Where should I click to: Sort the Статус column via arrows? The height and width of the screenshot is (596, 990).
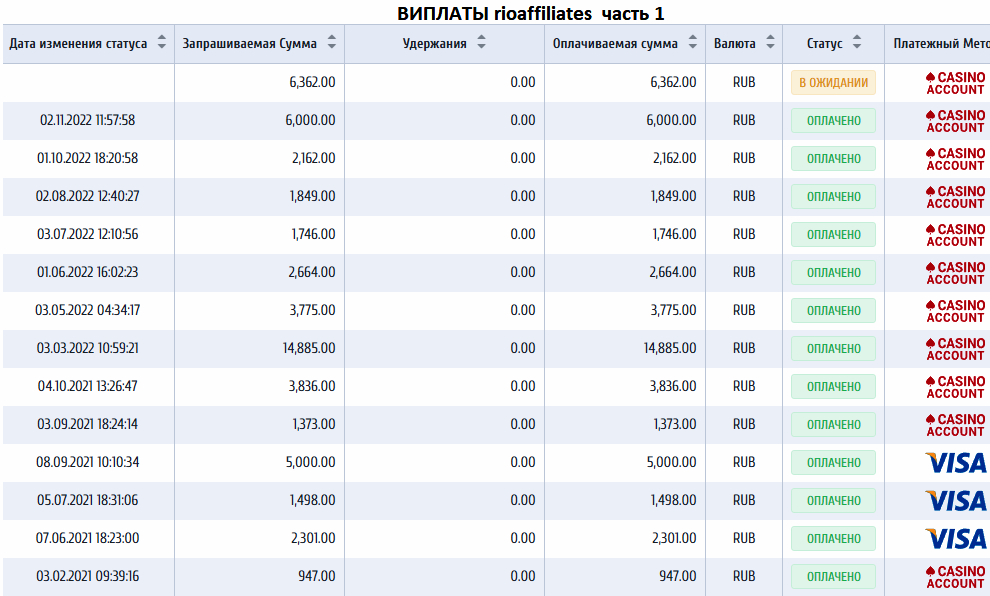(x=857, y=42)
